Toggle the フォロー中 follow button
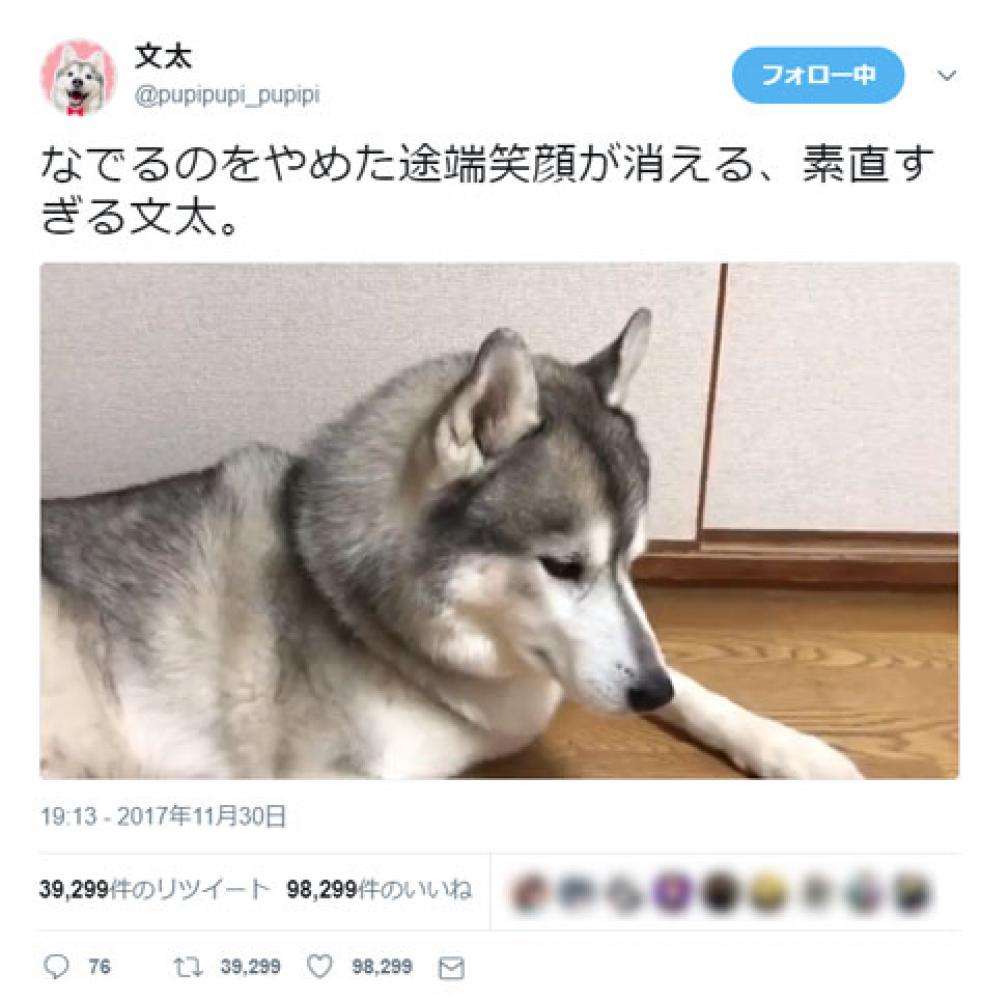Image resolution: width=1000 pixels, height=1000 pixels. pos(818,75)
